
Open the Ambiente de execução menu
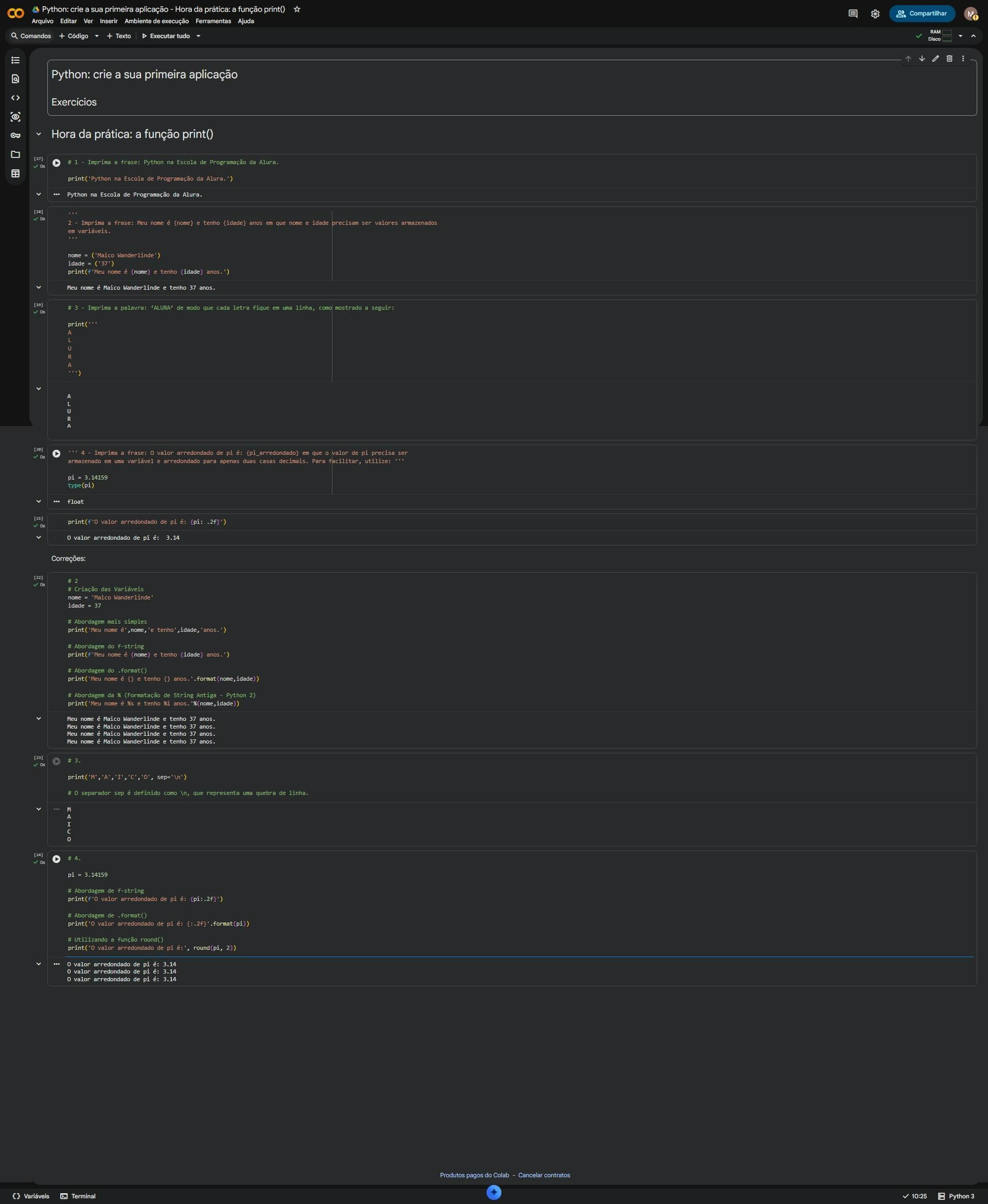(x=156, y=21)
